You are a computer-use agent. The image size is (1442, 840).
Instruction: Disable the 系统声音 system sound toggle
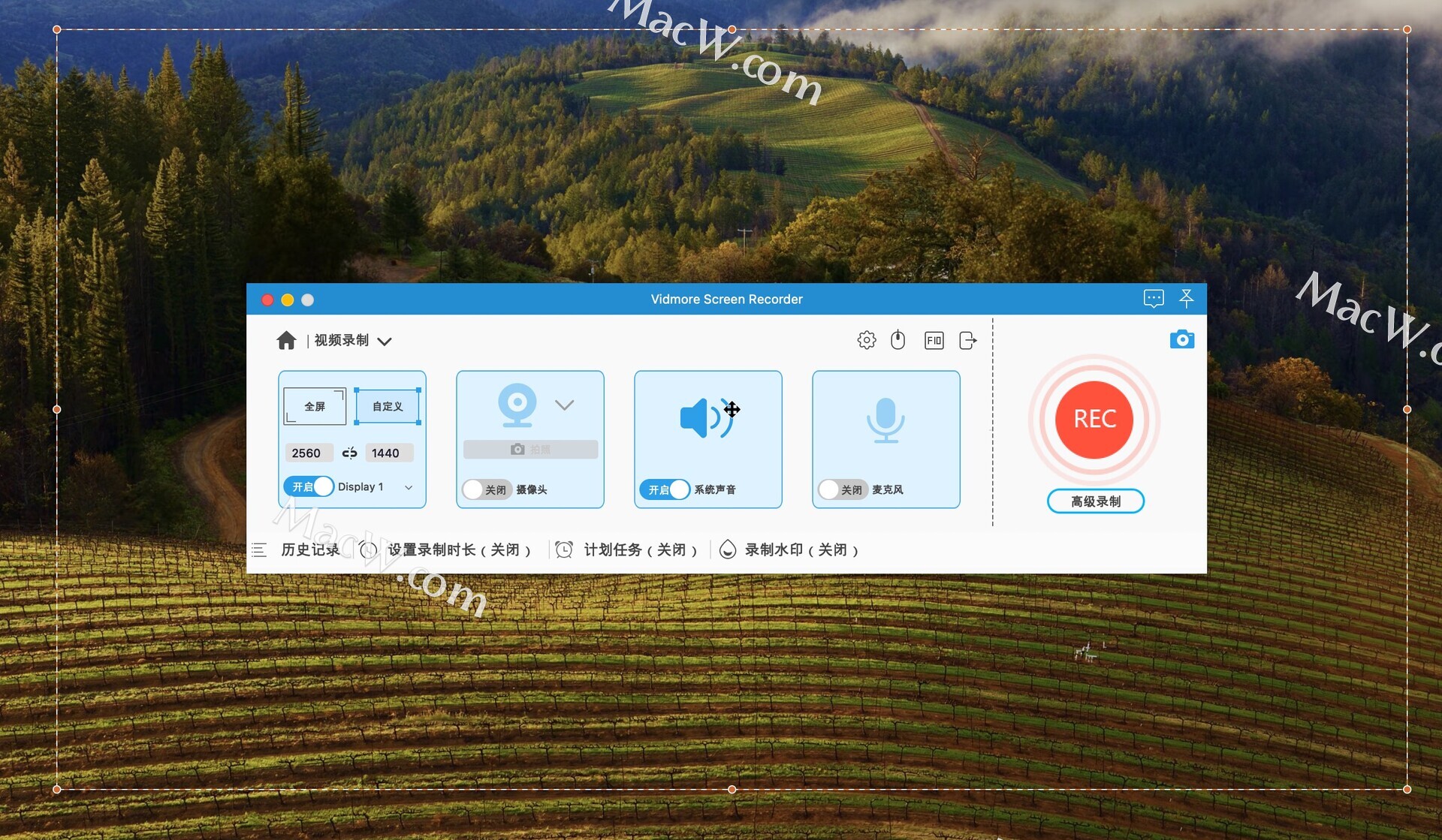[x=665, y=489]
